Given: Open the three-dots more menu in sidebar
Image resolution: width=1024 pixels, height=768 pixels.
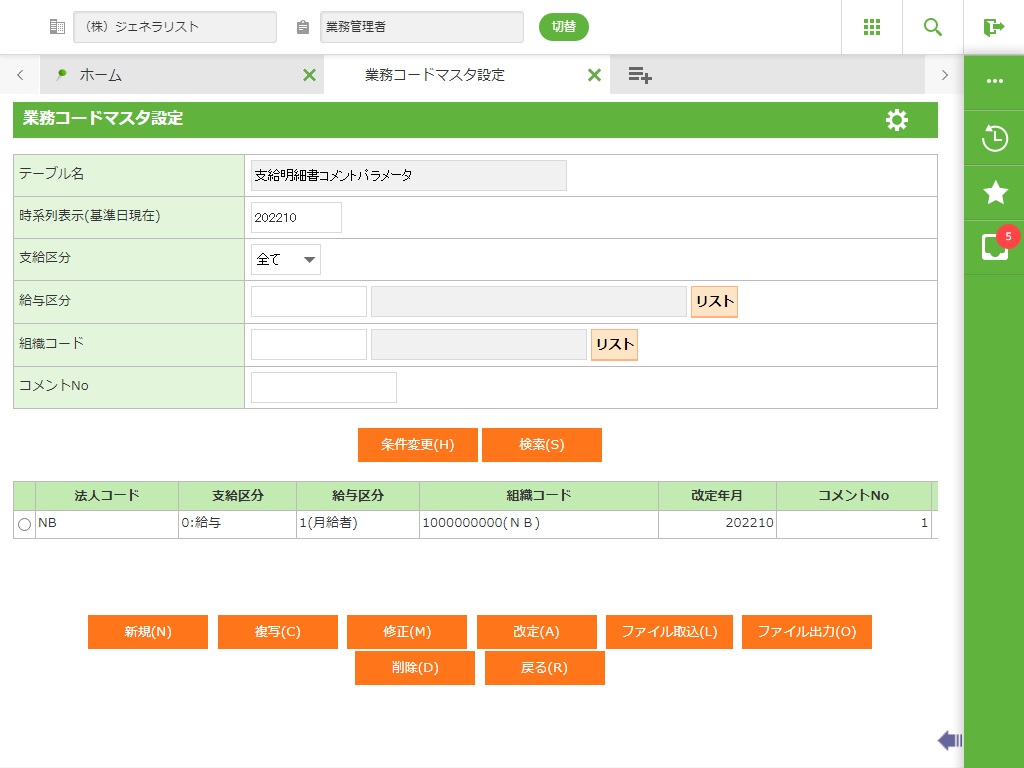Looking at the screenshot, I should (x=994, y=82).
